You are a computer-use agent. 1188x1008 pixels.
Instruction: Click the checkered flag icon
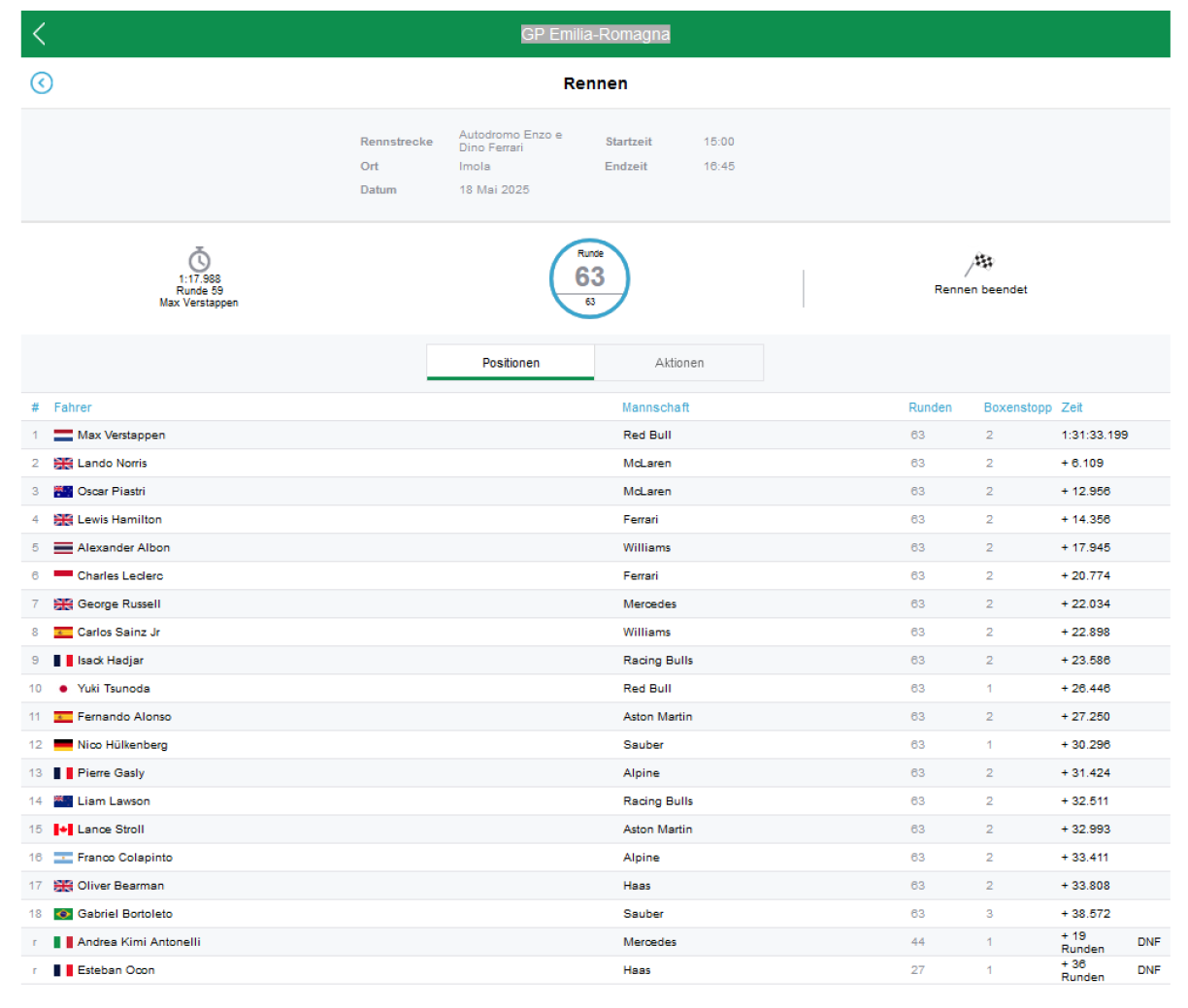[x=980, y=263]
